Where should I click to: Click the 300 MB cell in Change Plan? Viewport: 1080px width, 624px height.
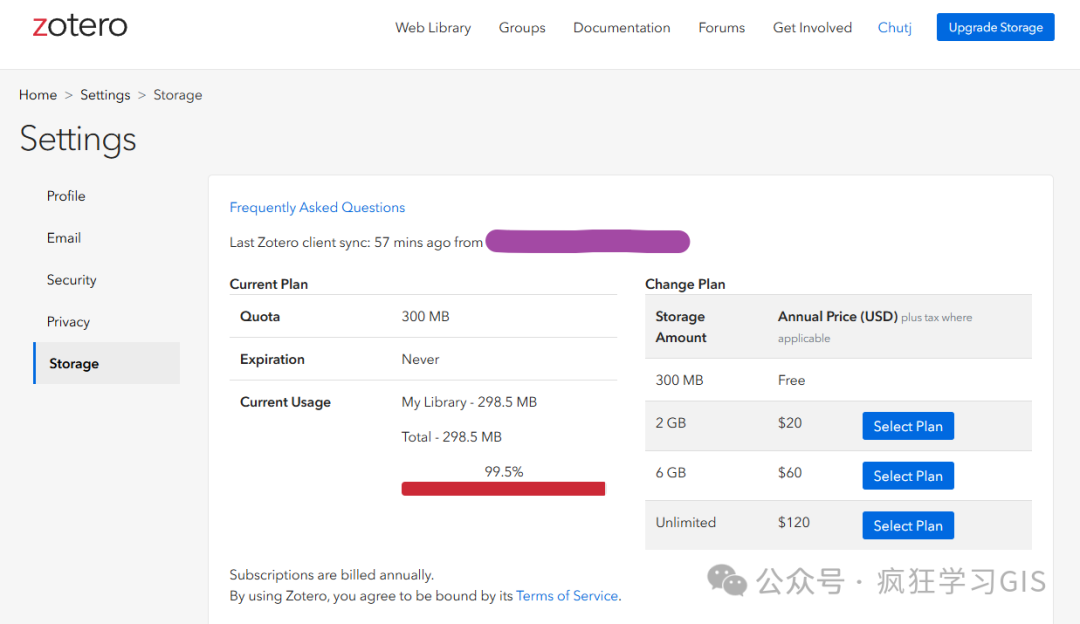point(679,380)
